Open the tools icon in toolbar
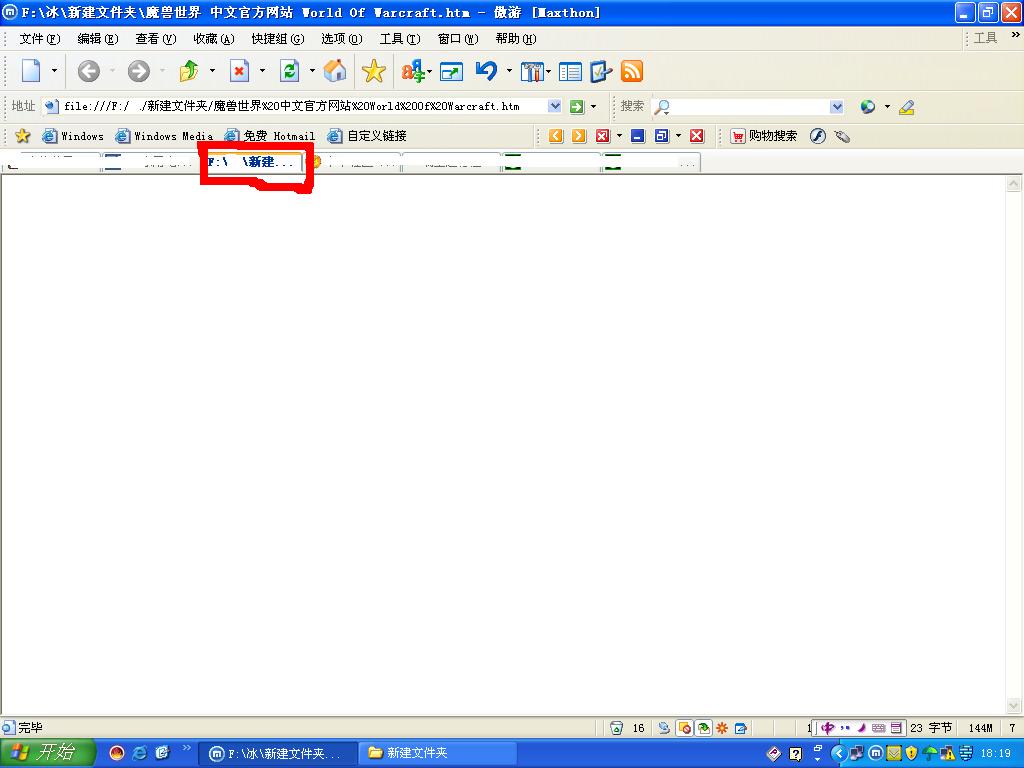Screen dimensions: 1024x768 [x=532, y=71]
